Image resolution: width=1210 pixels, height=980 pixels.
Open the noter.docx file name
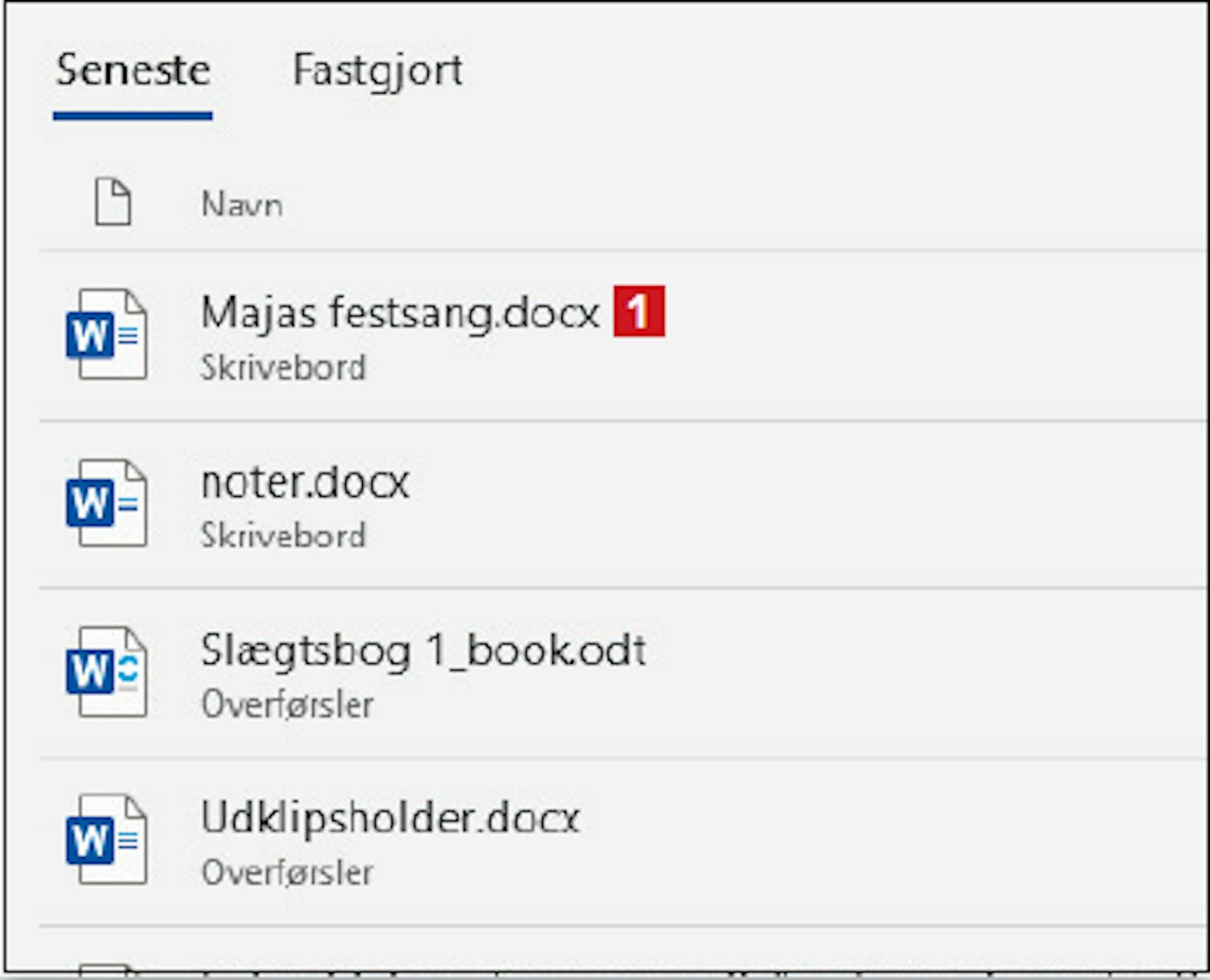point(305,482)
